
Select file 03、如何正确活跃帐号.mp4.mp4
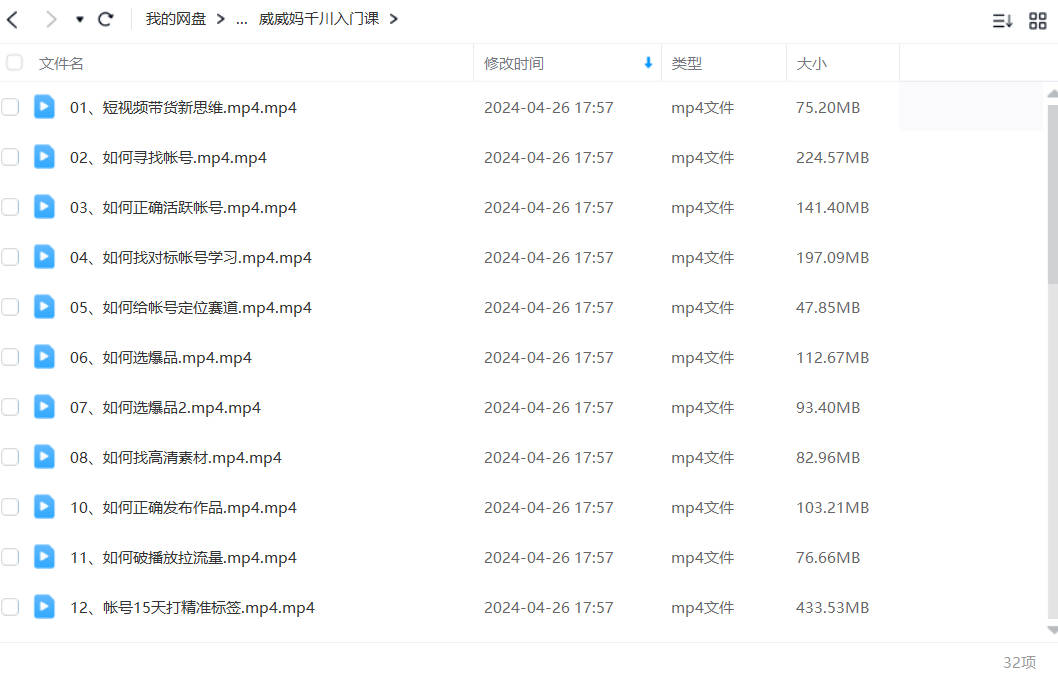[x=183, y=207]
